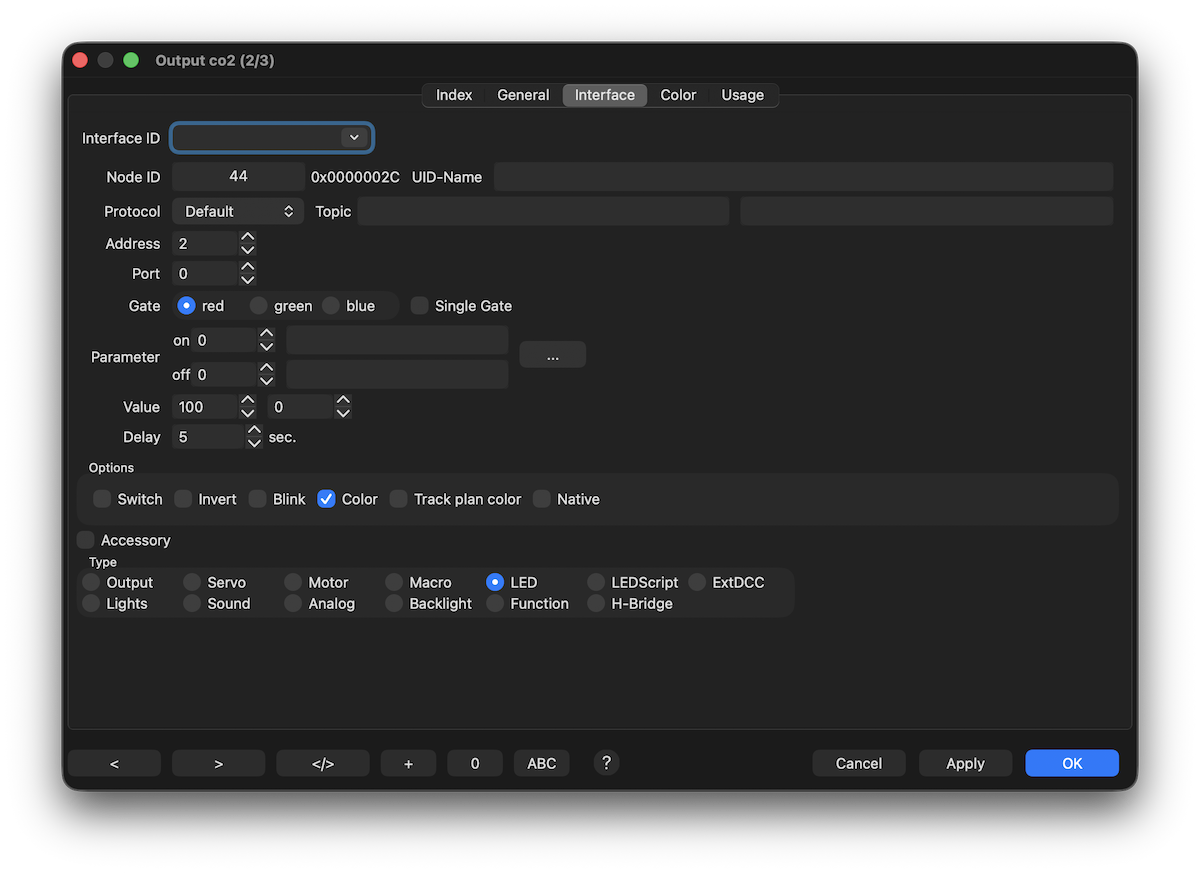Uncheck the Color option

tap(327, 499)
